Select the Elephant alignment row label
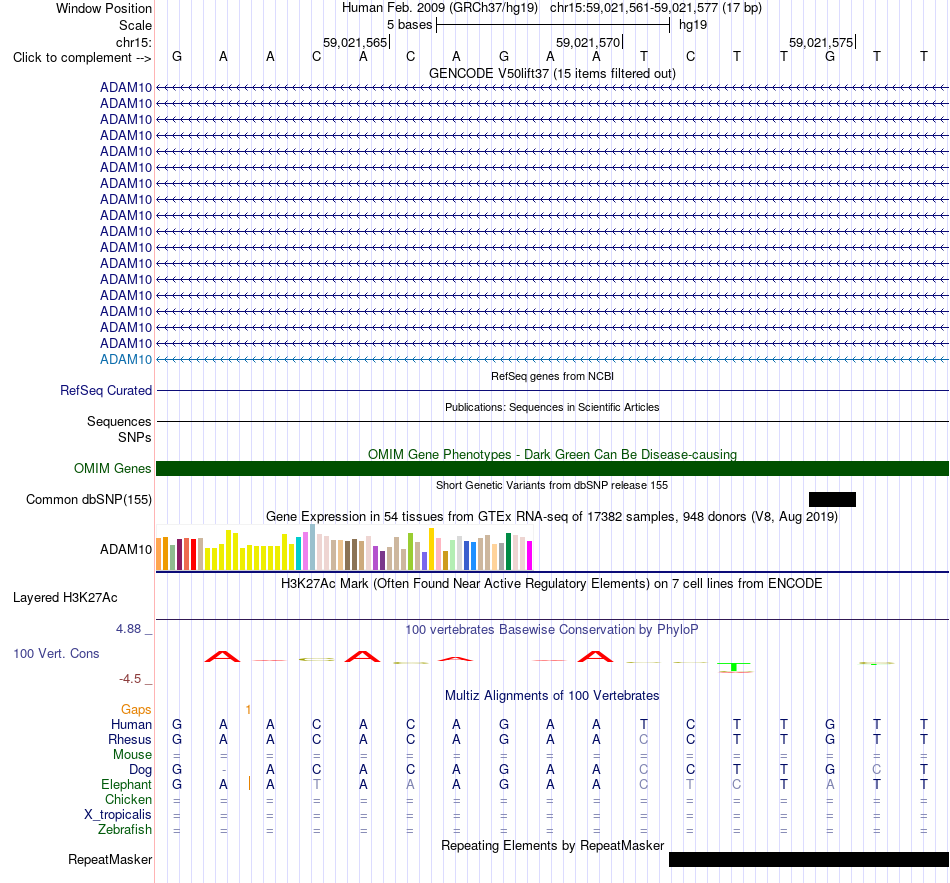The width and height of the screenshot is (950, 883). pos(127,784)
